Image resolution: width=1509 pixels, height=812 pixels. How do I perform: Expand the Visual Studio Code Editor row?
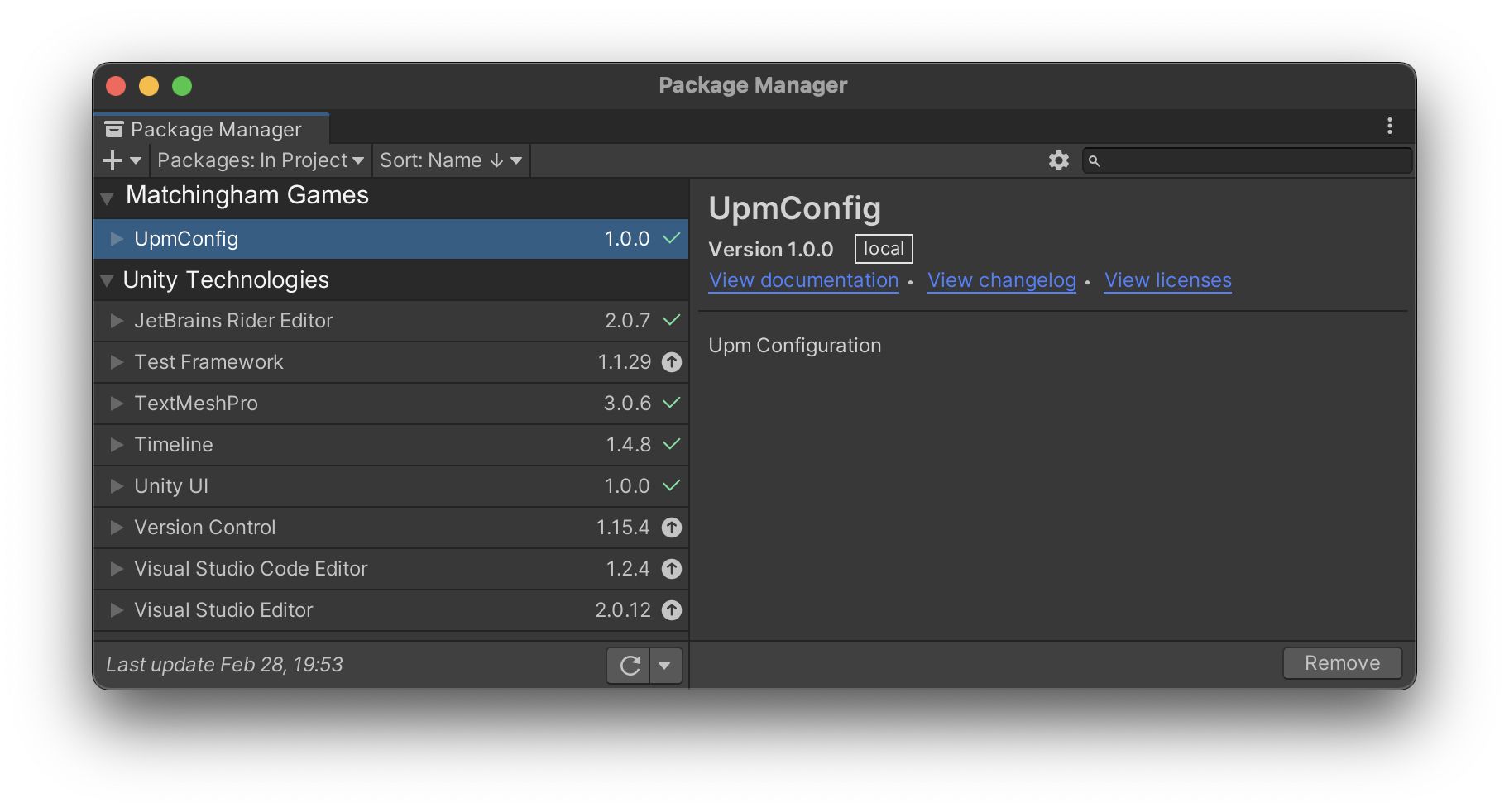pyautogui.click(x=117, y=569)
